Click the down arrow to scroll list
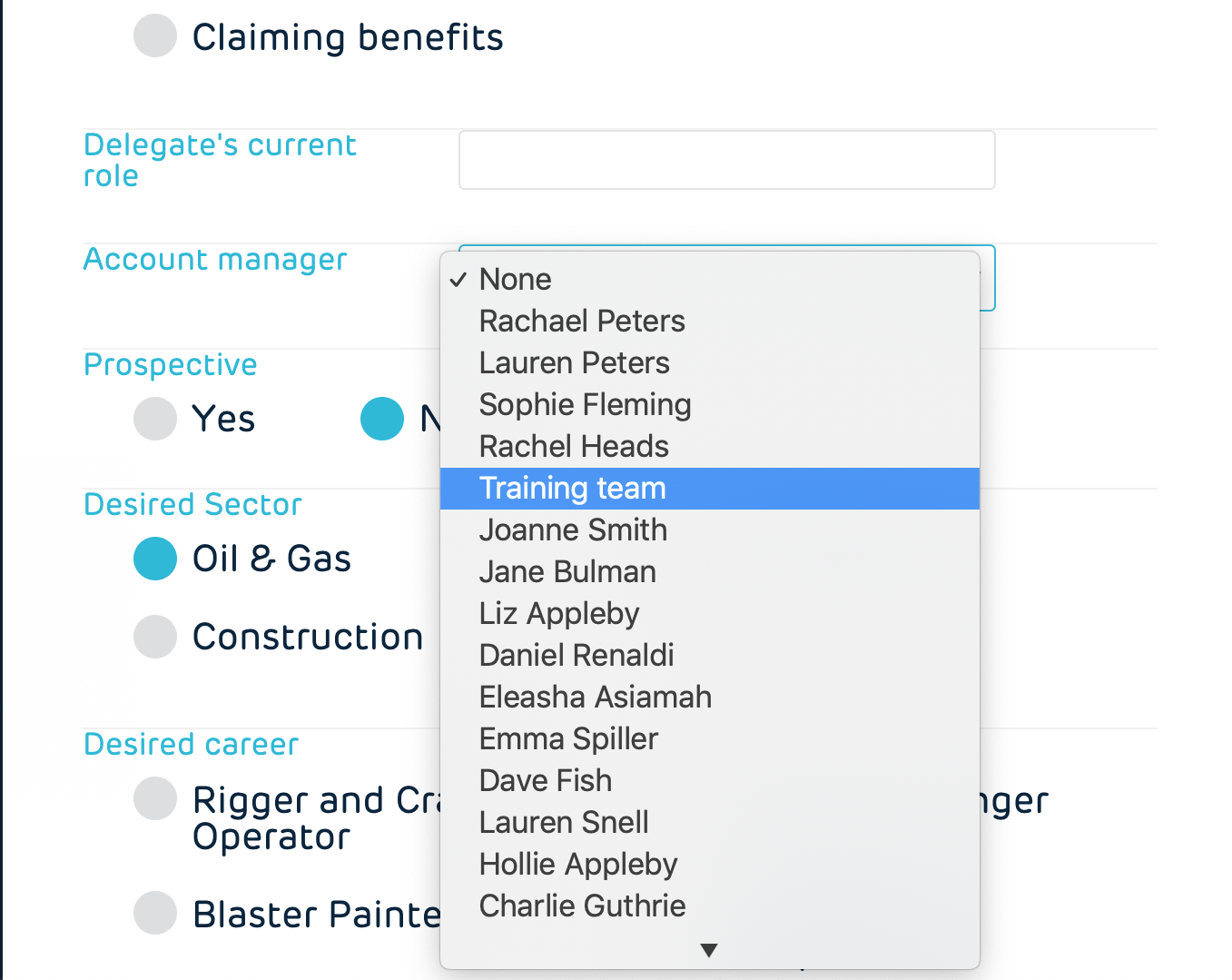 (709, 950)
